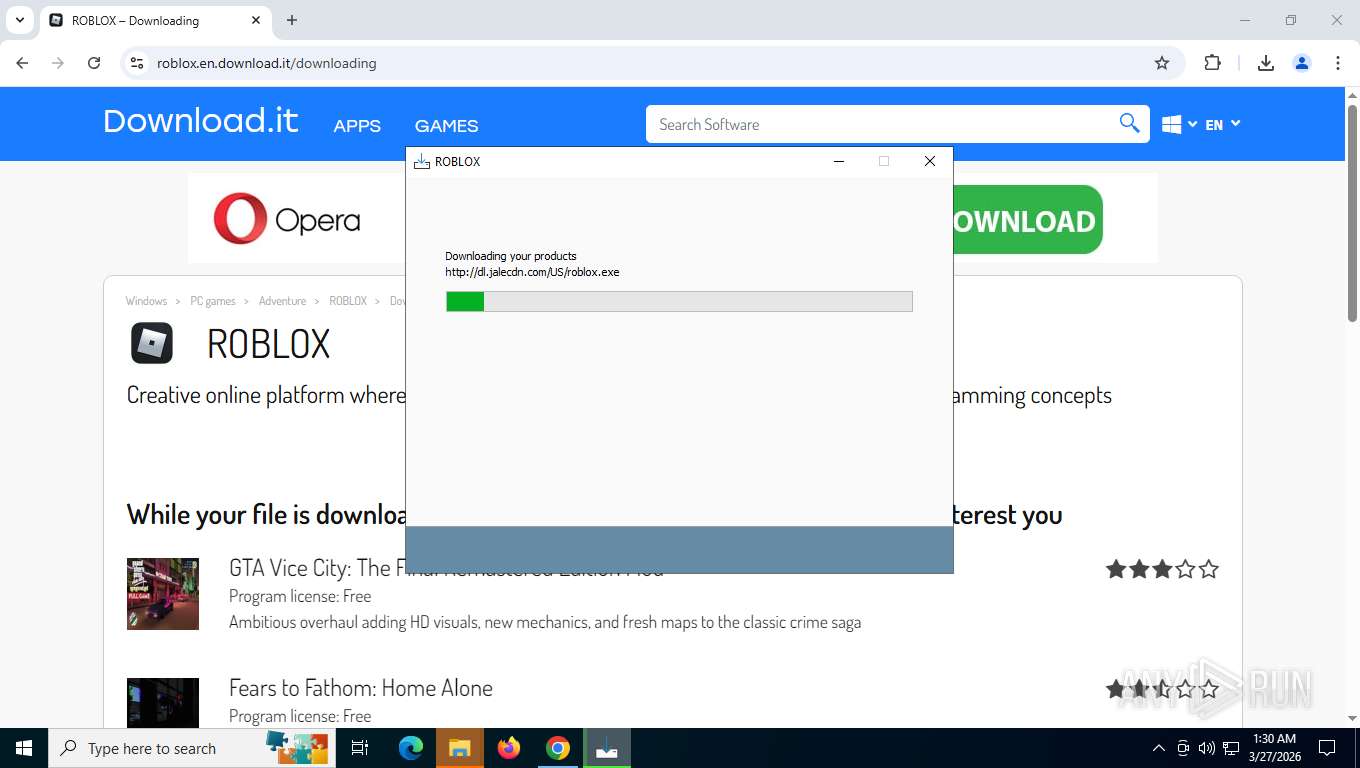Open the EN language dropdown
Image resolution: width=1360 pixels, height=768 pixels.
tap(1222, 124)
